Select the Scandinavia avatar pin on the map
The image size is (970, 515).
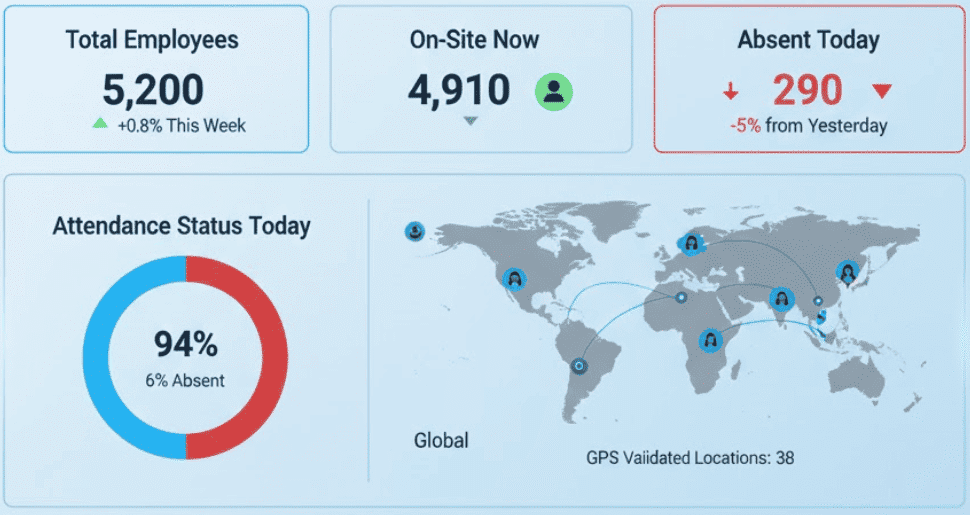point(690,243)
